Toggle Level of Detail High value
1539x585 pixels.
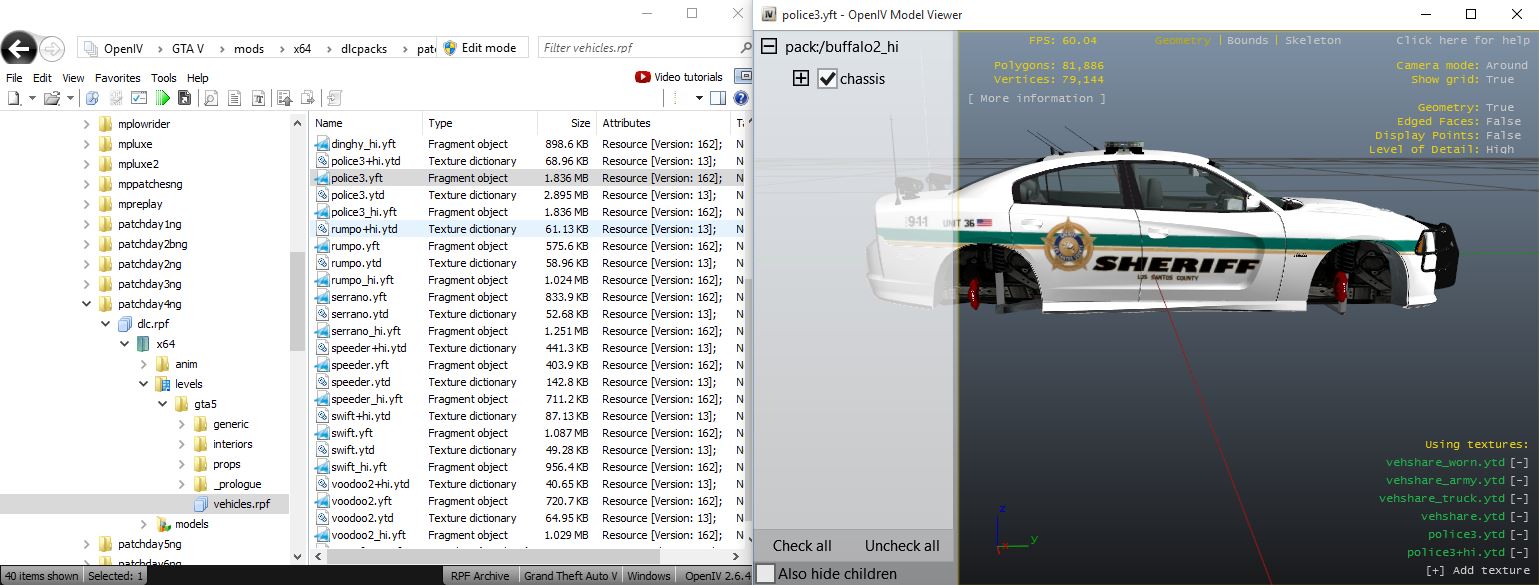[1499, 149]
